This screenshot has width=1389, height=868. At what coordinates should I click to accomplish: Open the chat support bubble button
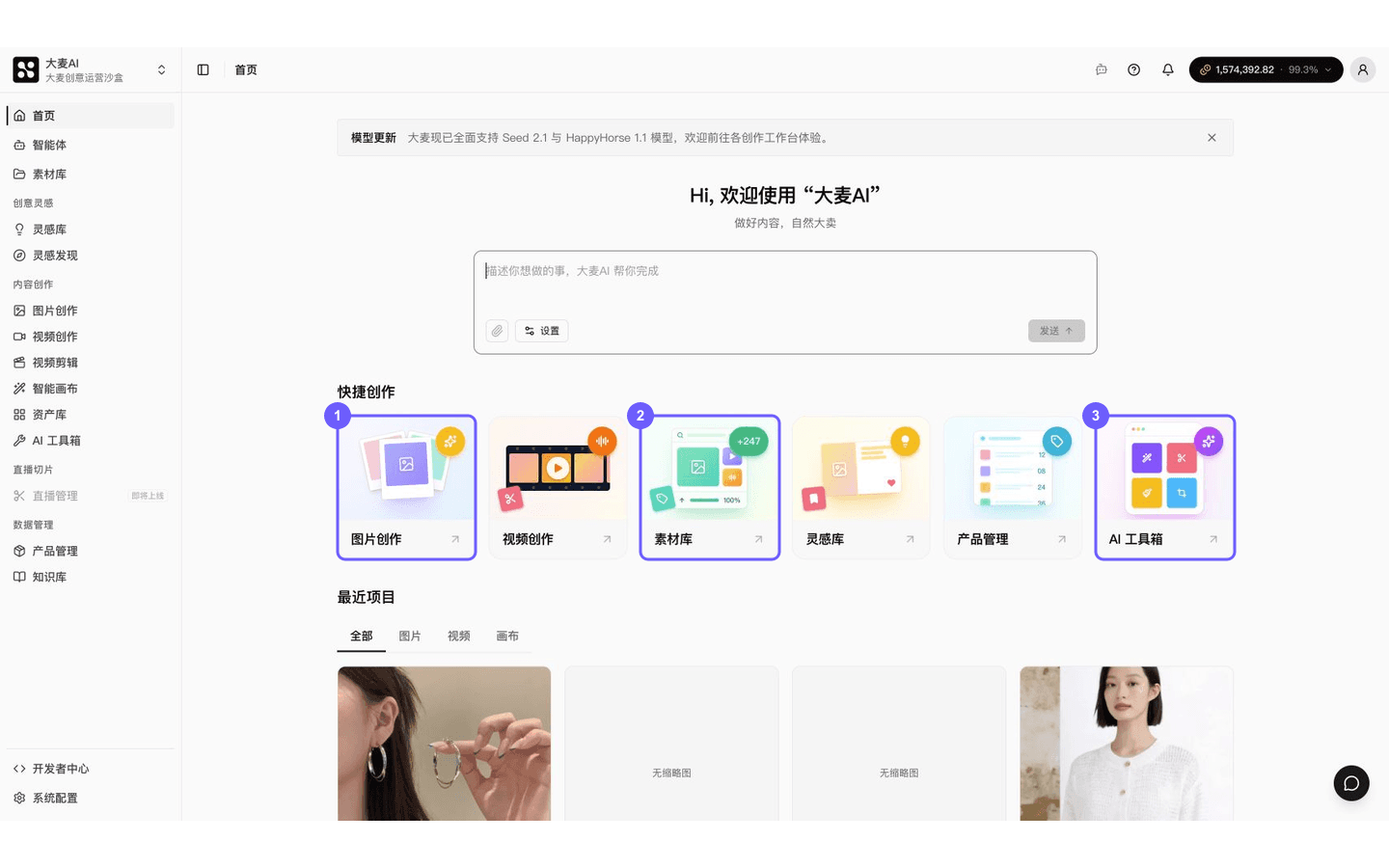1351,783
